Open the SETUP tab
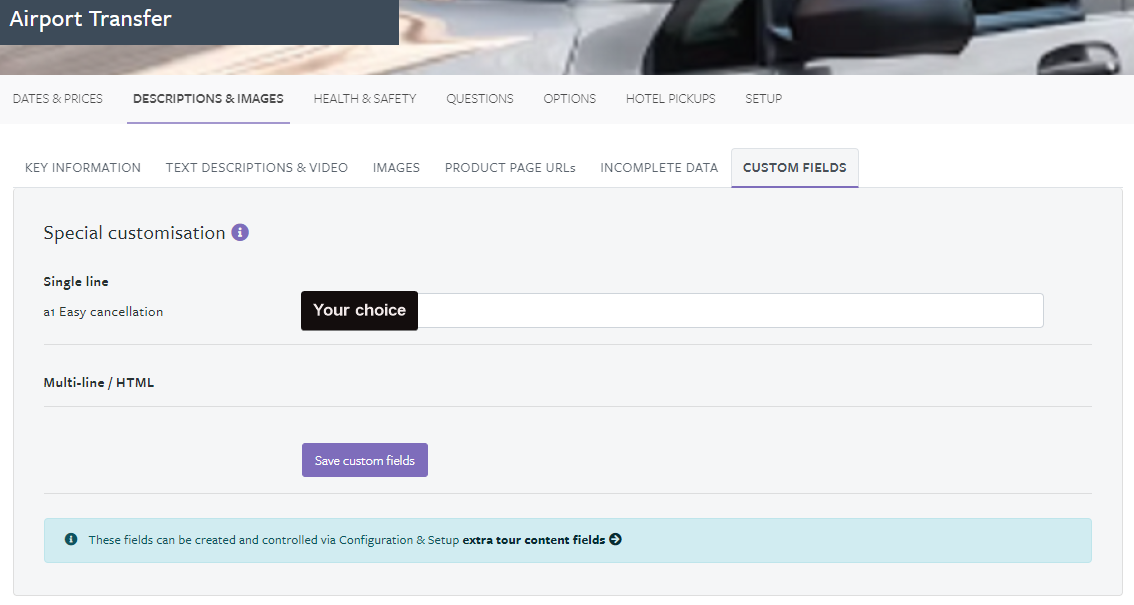The height and width of the screenshot is (605, 1134). (x=763, y=98)
